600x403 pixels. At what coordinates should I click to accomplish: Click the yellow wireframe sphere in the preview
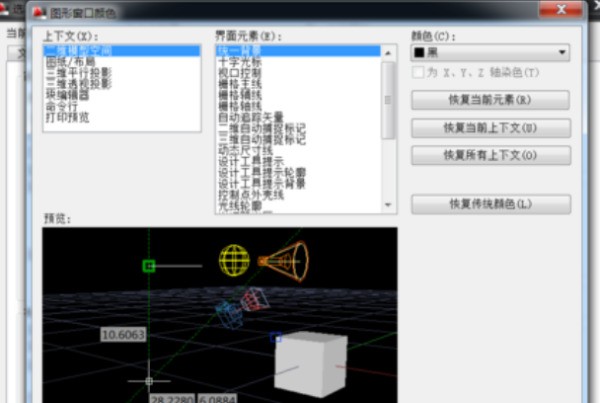pyautogui.click(x=234, y=260)
